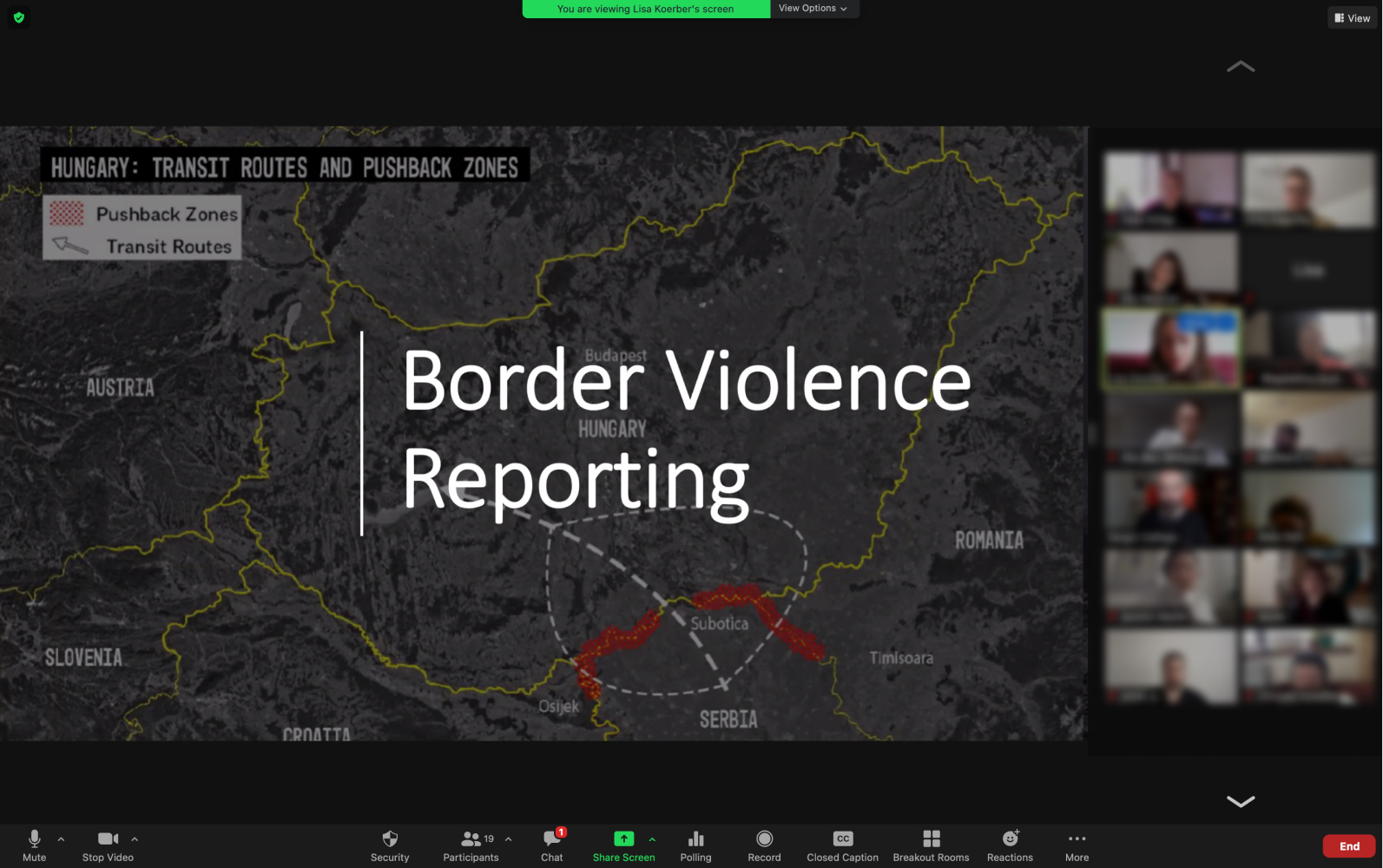Expand video options arrow beside Stop Video
The image size is (1383, 868).
[135, 839]
